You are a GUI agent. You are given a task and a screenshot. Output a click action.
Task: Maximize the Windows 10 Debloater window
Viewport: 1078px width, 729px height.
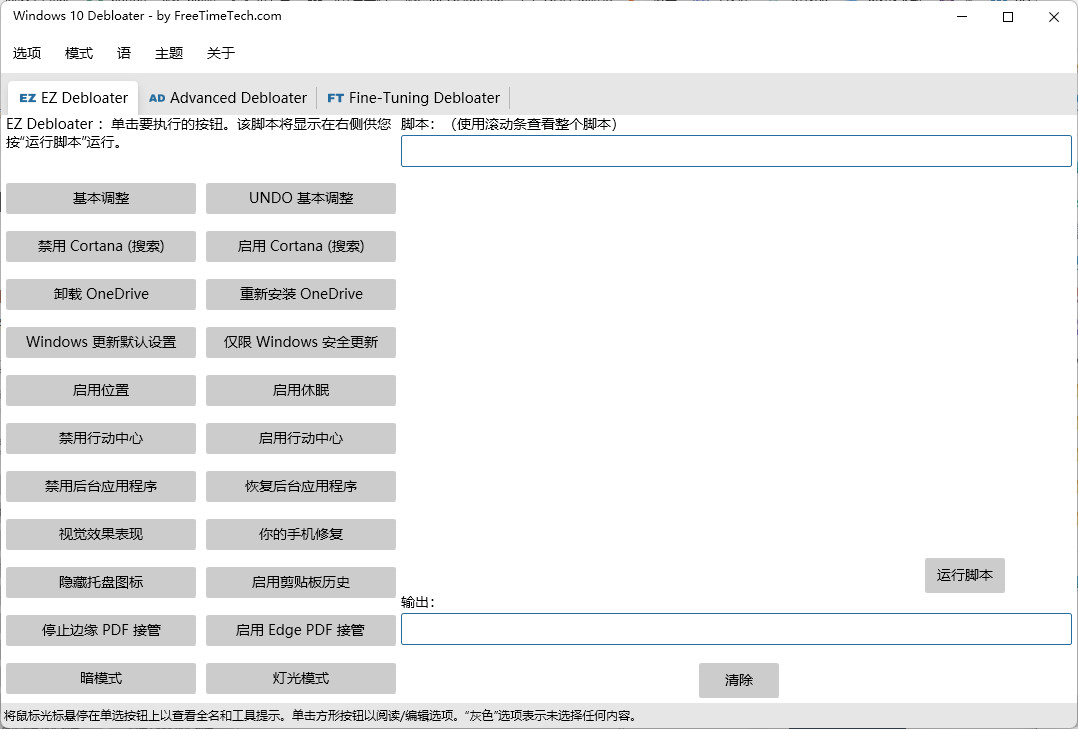coord(1008,17)
